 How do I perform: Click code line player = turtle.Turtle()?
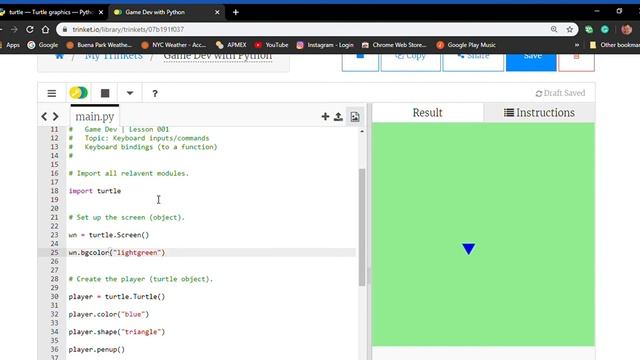pos(117,297)
